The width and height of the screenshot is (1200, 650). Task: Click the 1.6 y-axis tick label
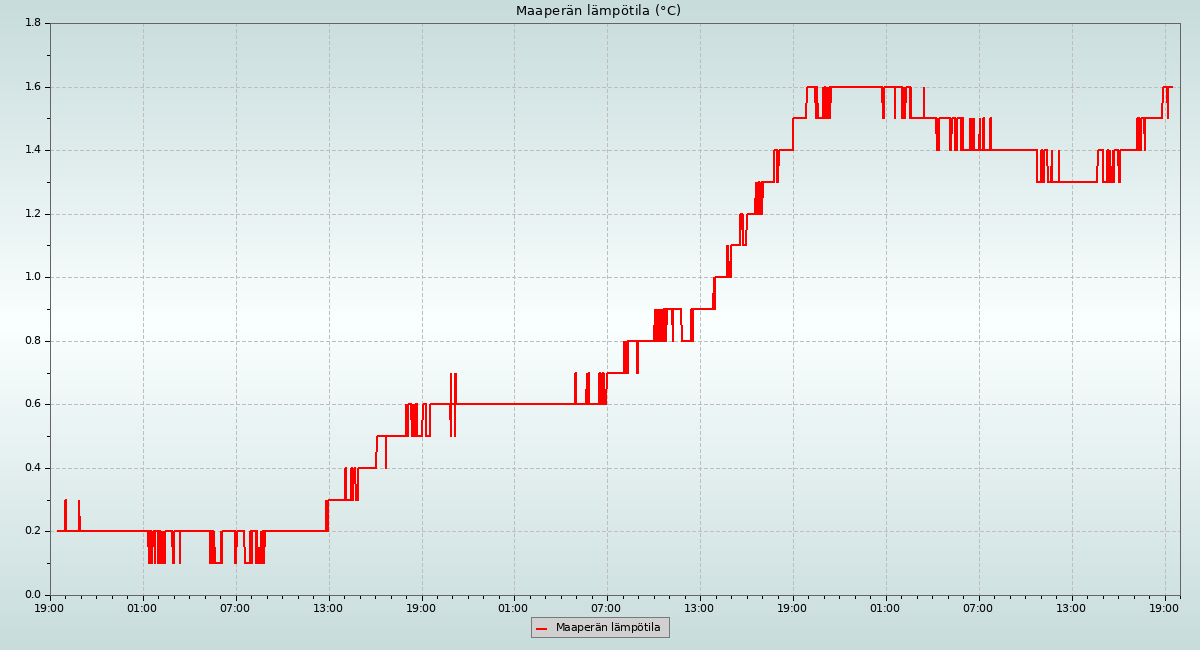(32, 87)
